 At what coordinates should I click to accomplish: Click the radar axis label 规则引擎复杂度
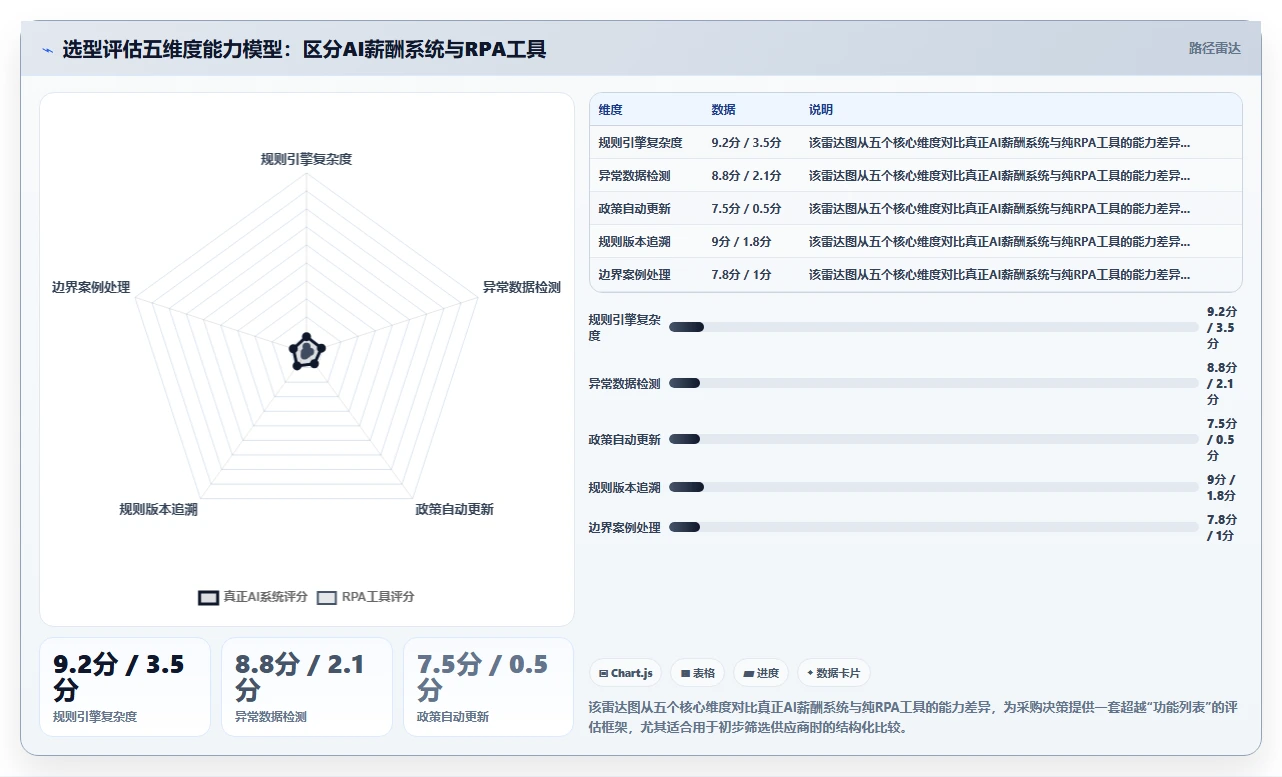coord(306,159)
